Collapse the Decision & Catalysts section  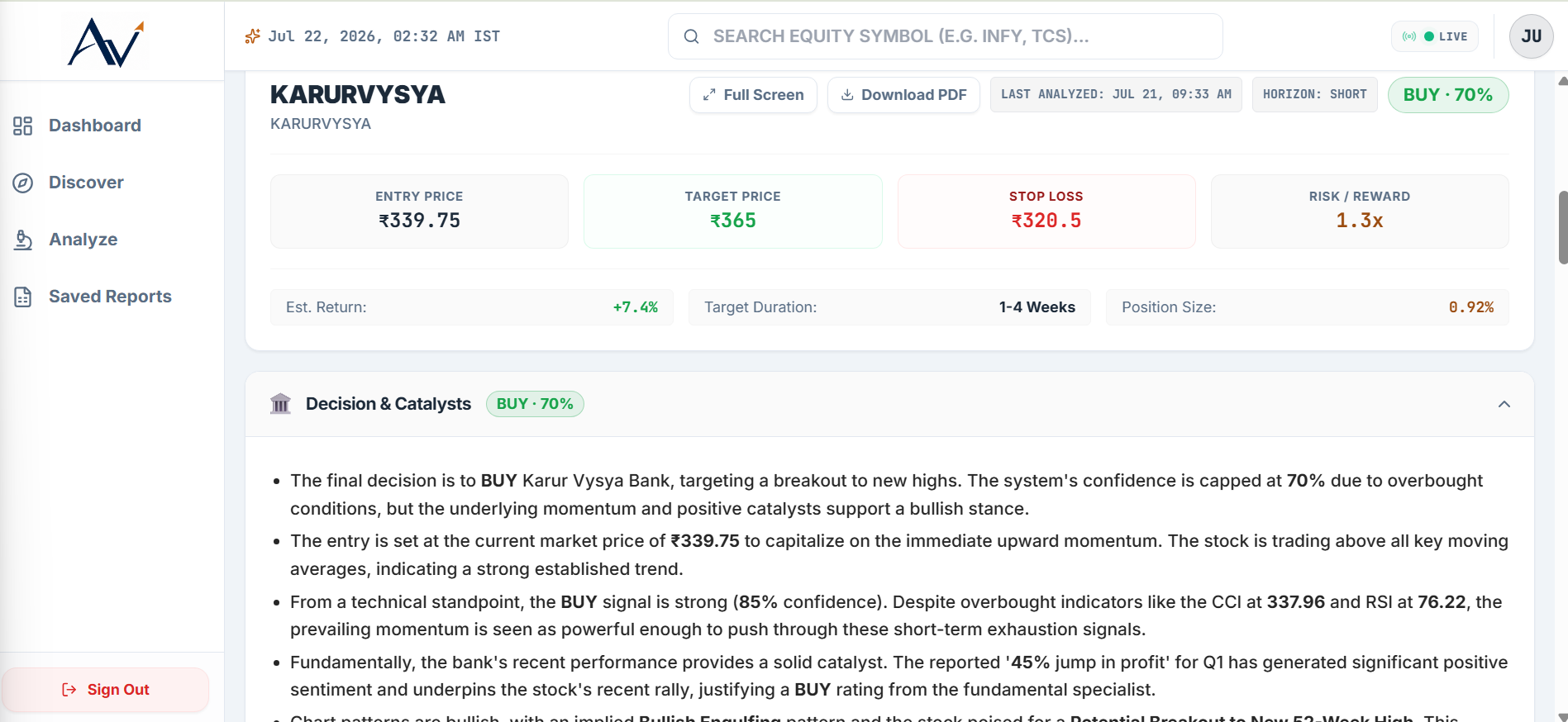tap(1504, 404)
